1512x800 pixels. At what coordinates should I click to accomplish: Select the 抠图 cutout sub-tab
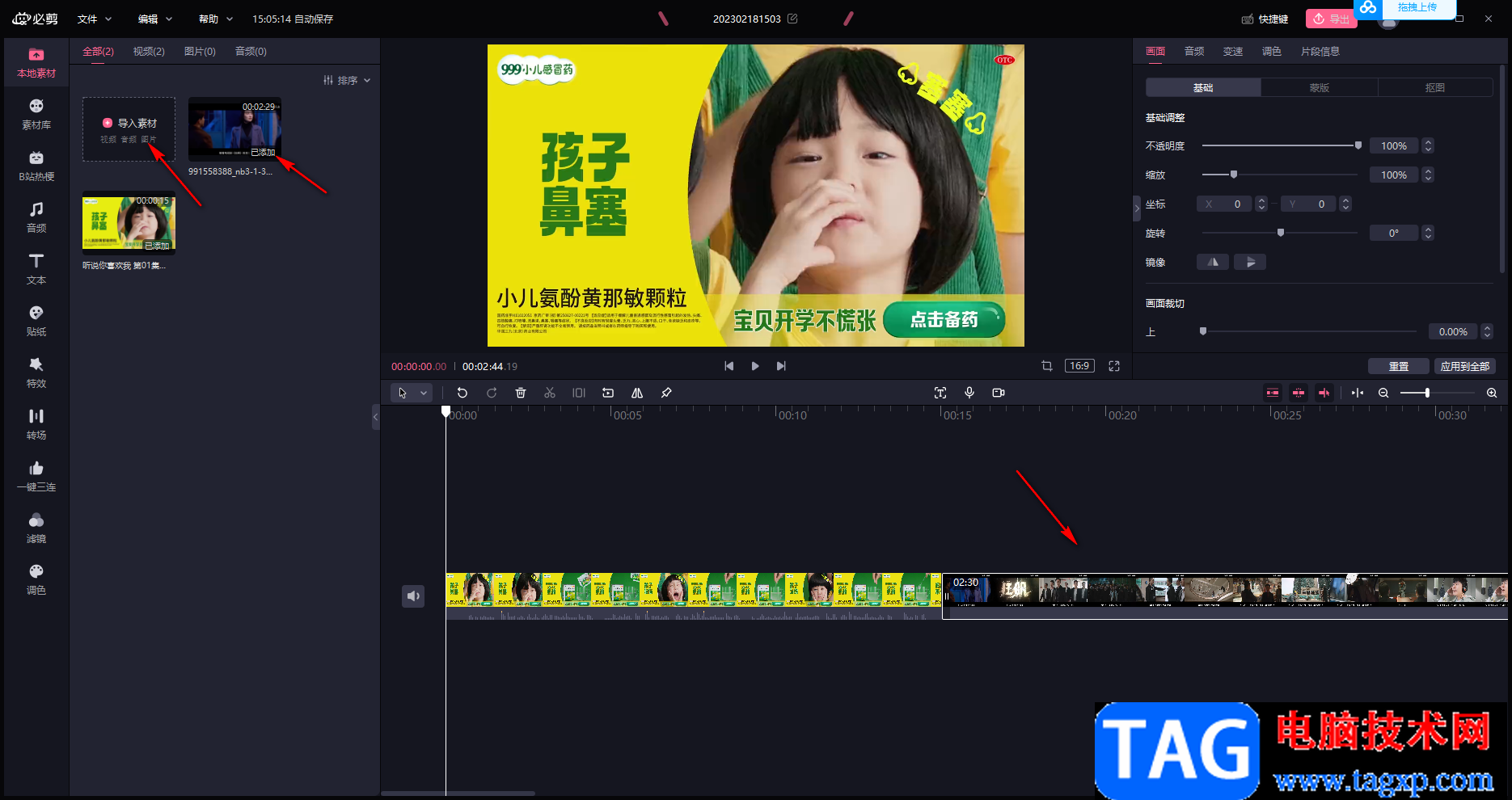(x=1435, y=87)
